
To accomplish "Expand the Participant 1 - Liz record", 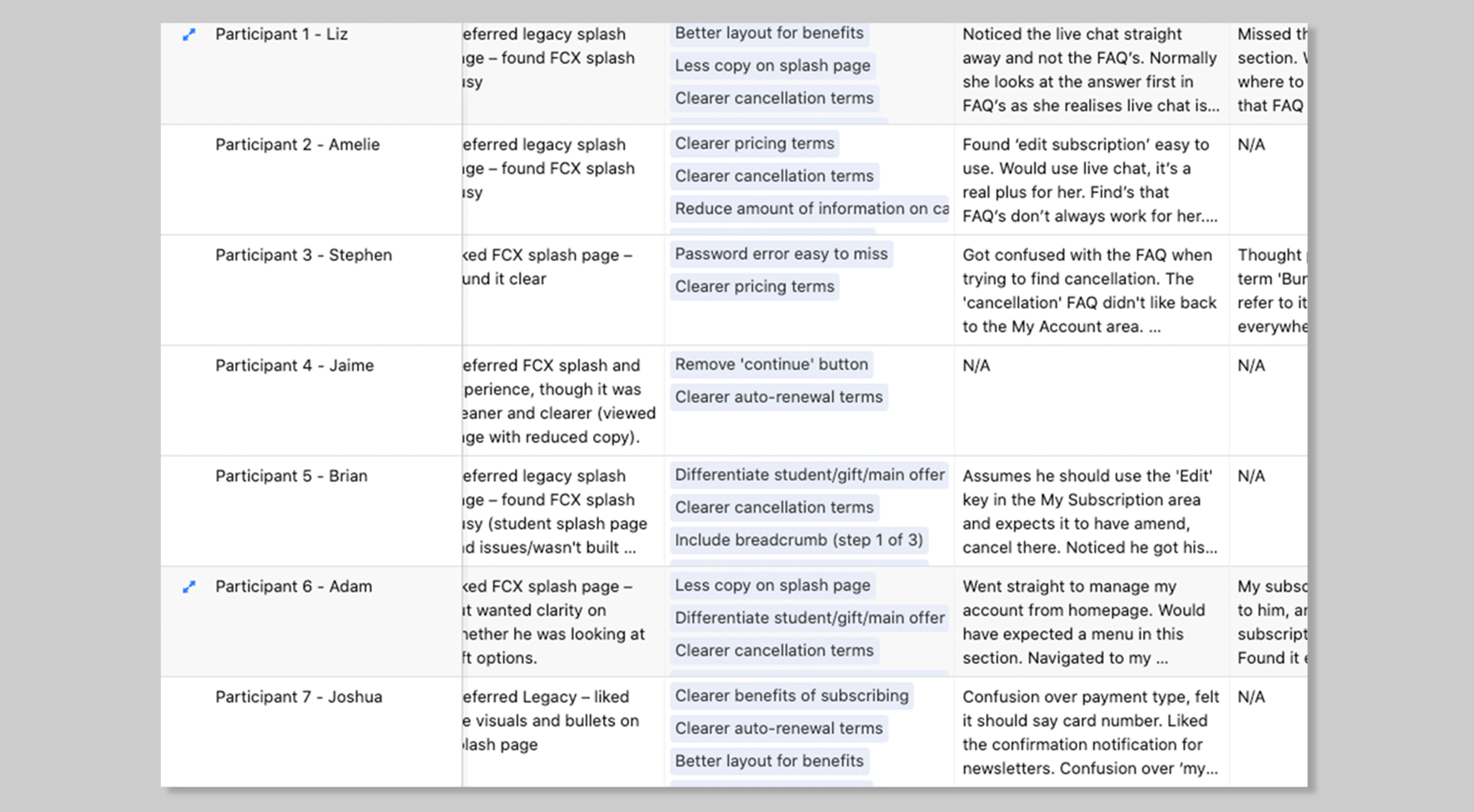I will (189, 35).
